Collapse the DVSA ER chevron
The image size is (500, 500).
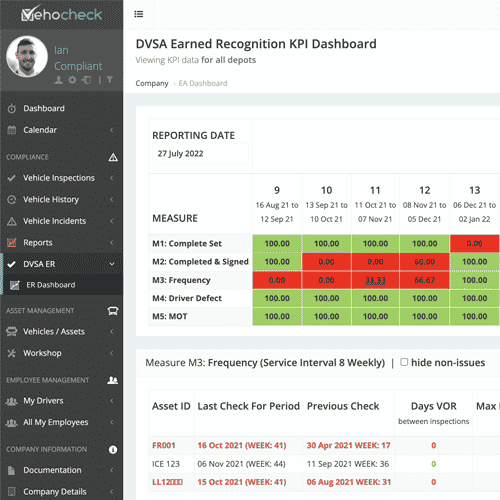pos(112,264)
